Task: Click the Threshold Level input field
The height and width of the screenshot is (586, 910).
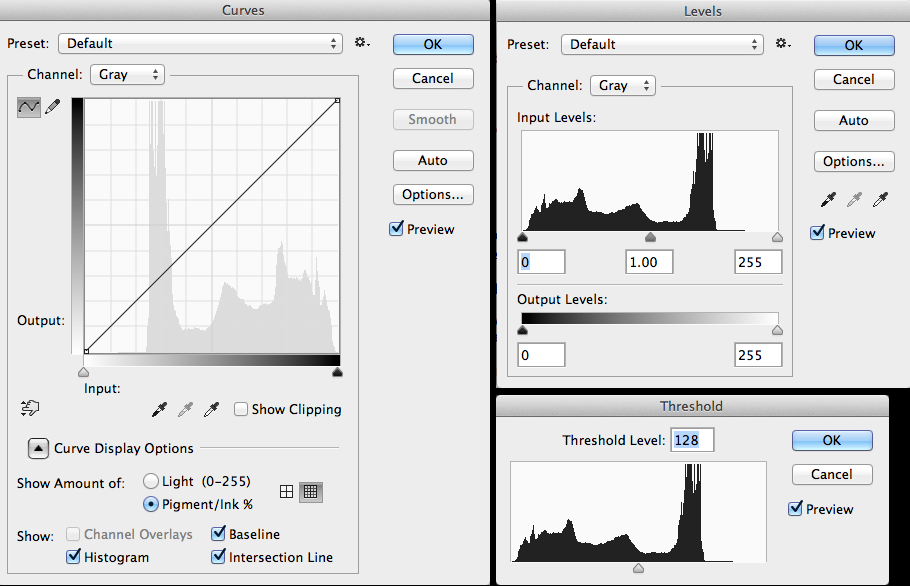Action: click(692, 440)
